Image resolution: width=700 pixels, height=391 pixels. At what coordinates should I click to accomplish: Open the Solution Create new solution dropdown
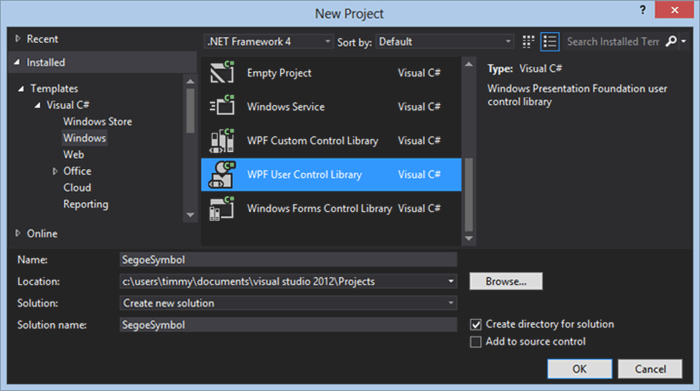click(288, 303)
